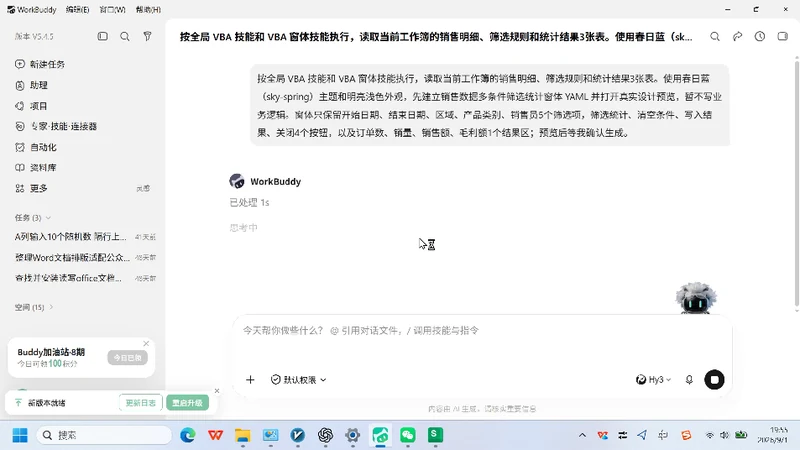Open the 窗口(W) menu
This screenshot has height=450, width=800.
tap(112, 10)
